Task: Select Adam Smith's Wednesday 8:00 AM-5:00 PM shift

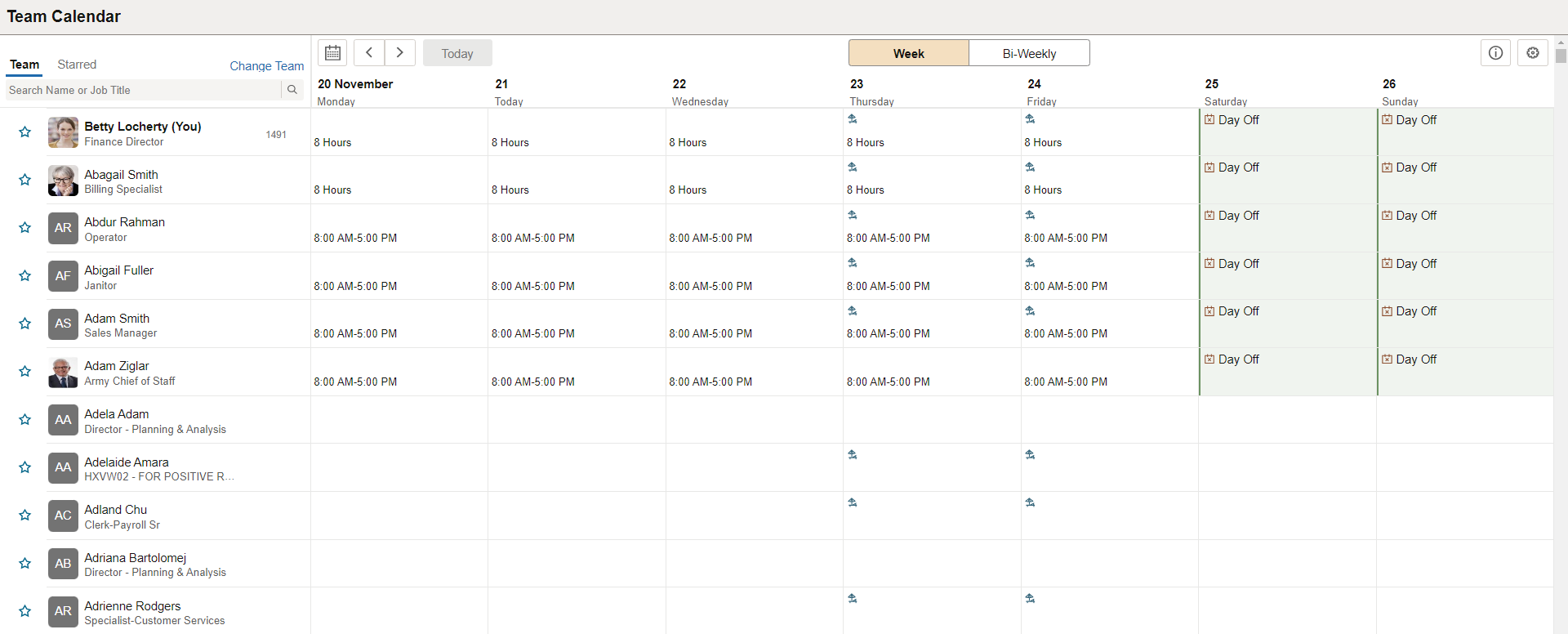Action: pos(710,334)
